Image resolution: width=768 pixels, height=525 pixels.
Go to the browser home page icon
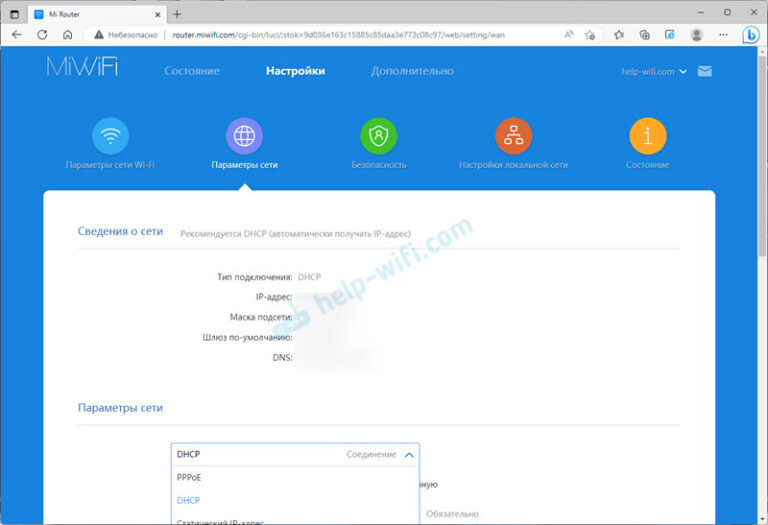pos(68,35)
